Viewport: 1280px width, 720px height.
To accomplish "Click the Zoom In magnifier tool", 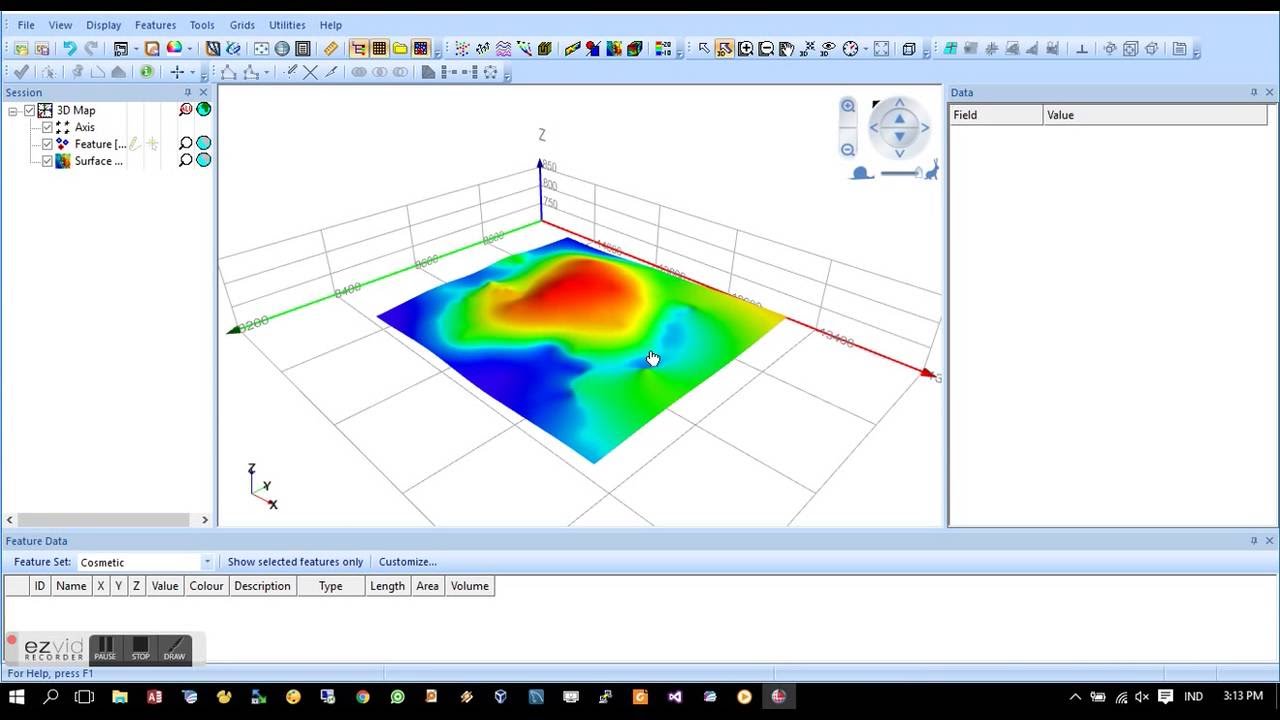I will point(746,48).
